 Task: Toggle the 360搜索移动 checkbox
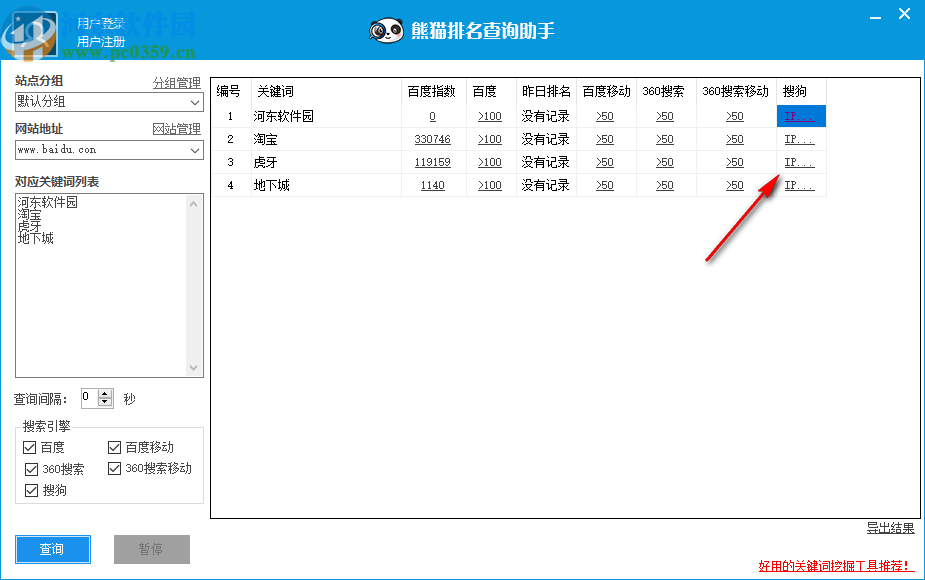pyautogui.click(x=114, y=469)
